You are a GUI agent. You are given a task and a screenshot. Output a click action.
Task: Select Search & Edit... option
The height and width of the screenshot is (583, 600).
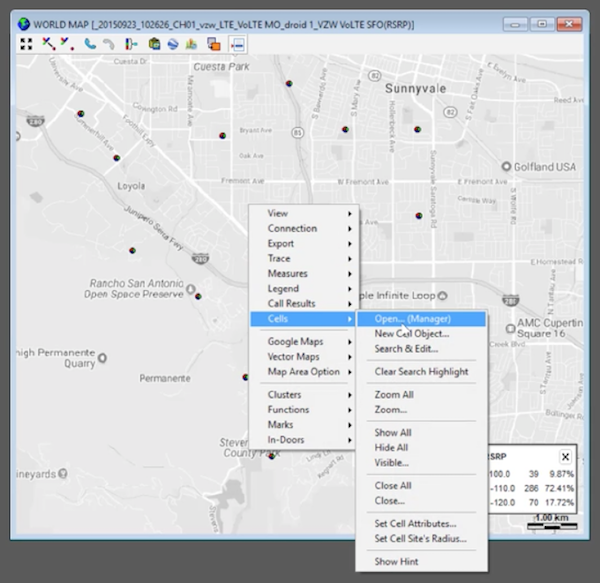407,348
